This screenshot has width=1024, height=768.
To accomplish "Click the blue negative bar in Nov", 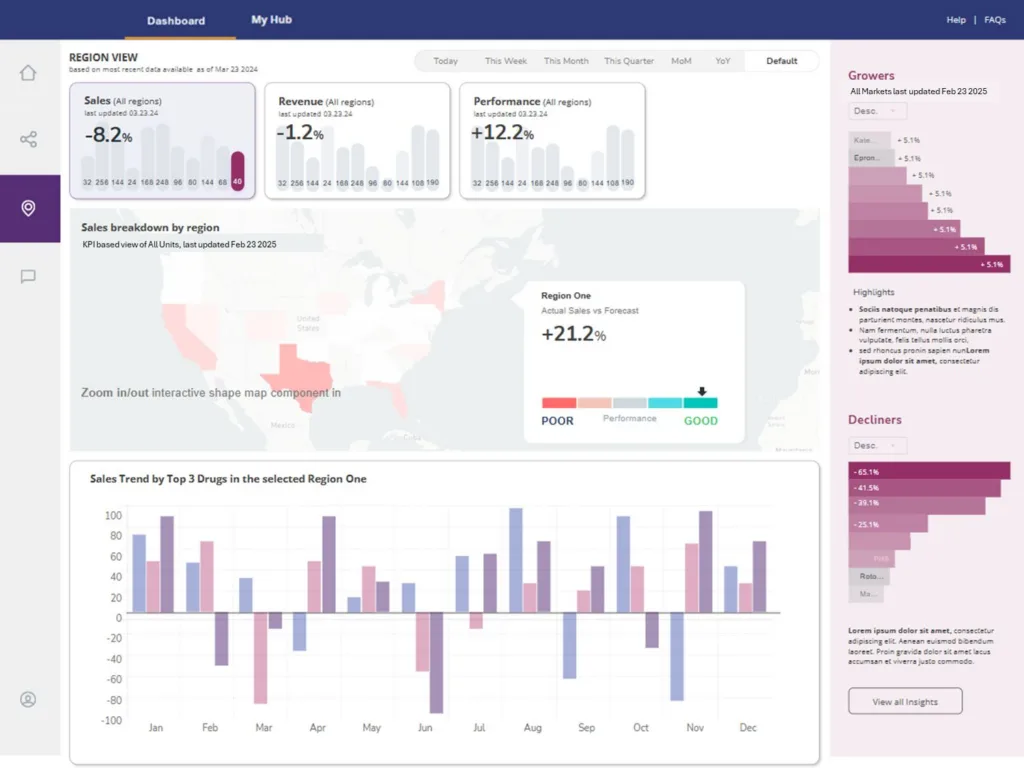I will (677, 656).
